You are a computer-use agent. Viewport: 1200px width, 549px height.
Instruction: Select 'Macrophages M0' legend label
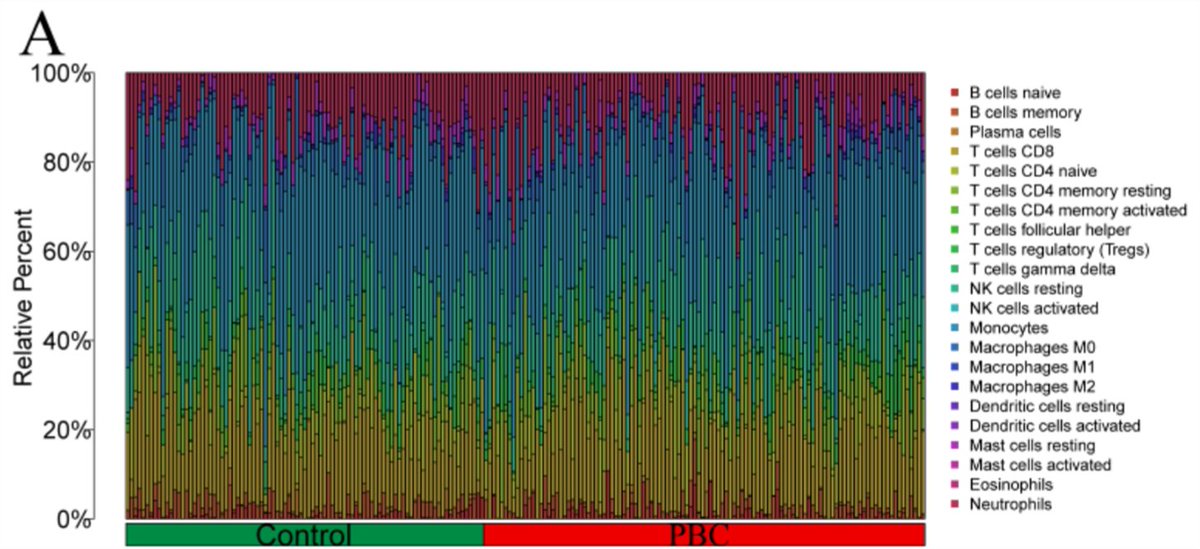click(x=1027, y=348)
